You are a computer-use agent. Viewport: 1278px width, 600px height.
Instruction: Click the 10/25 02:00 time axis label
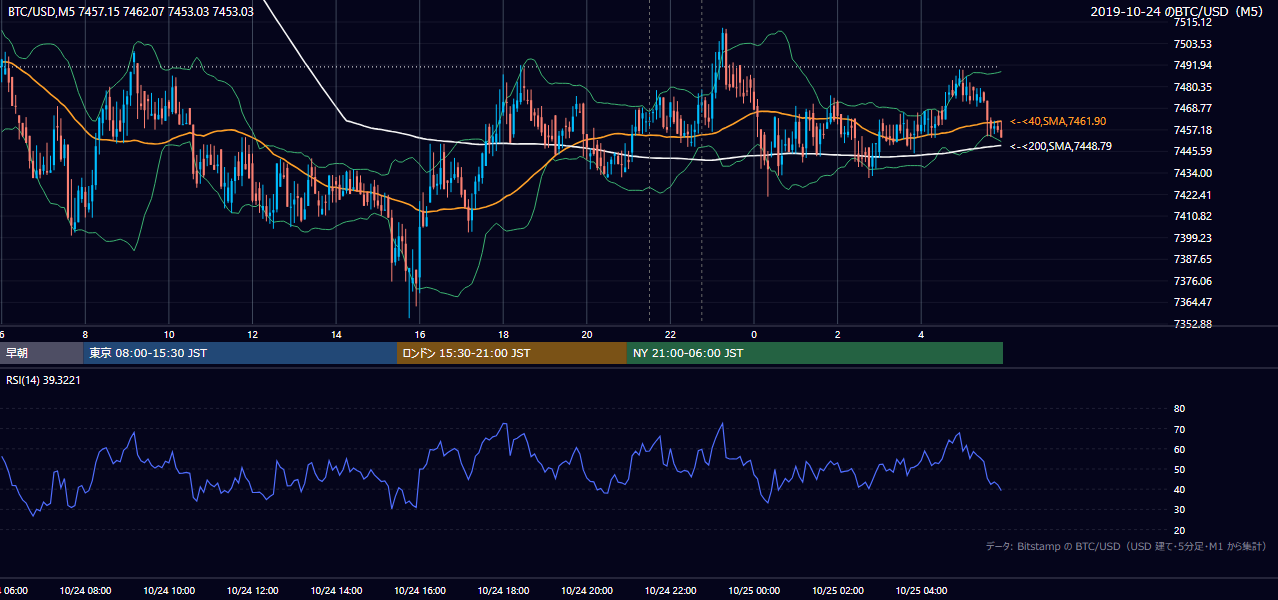coord(837,591)
